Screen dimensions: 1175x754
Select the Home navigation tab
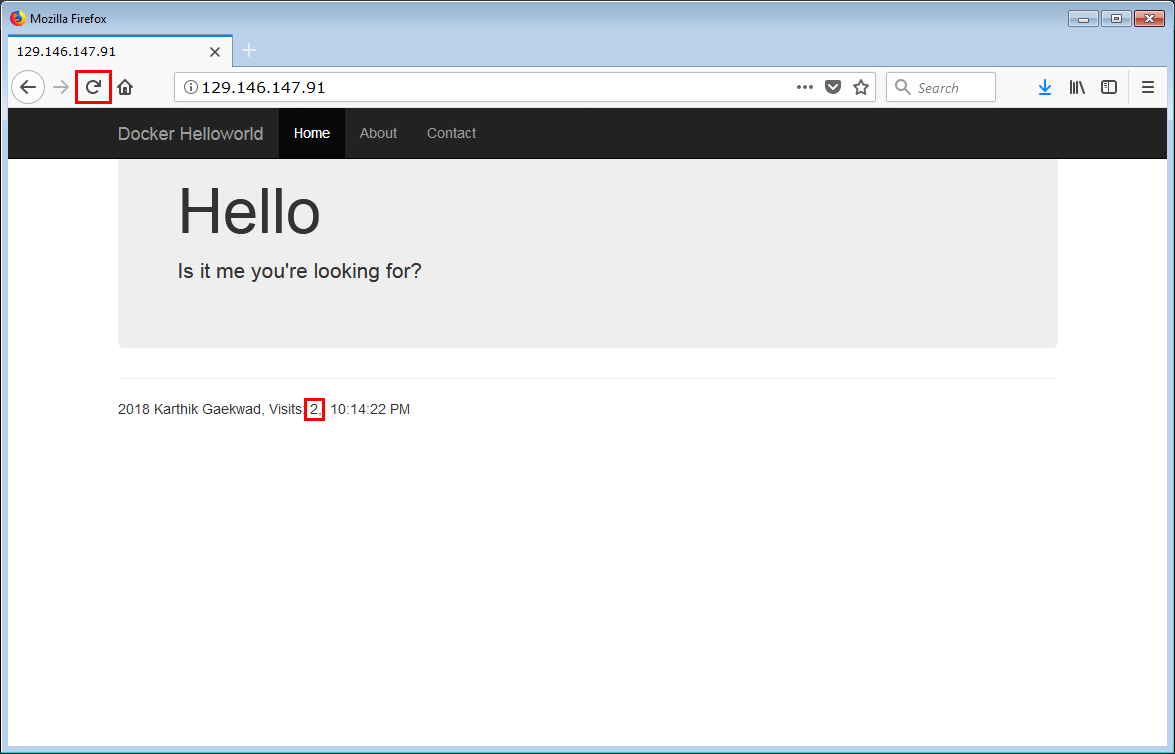pos(311,133)
